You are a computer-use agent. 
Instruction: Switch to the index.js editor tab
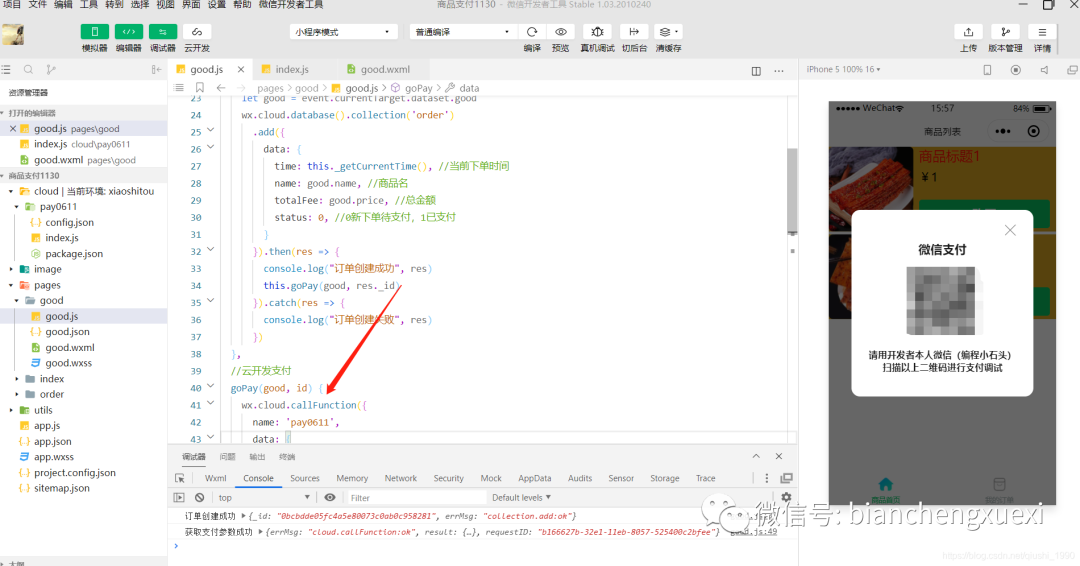[x=292, y=70]
